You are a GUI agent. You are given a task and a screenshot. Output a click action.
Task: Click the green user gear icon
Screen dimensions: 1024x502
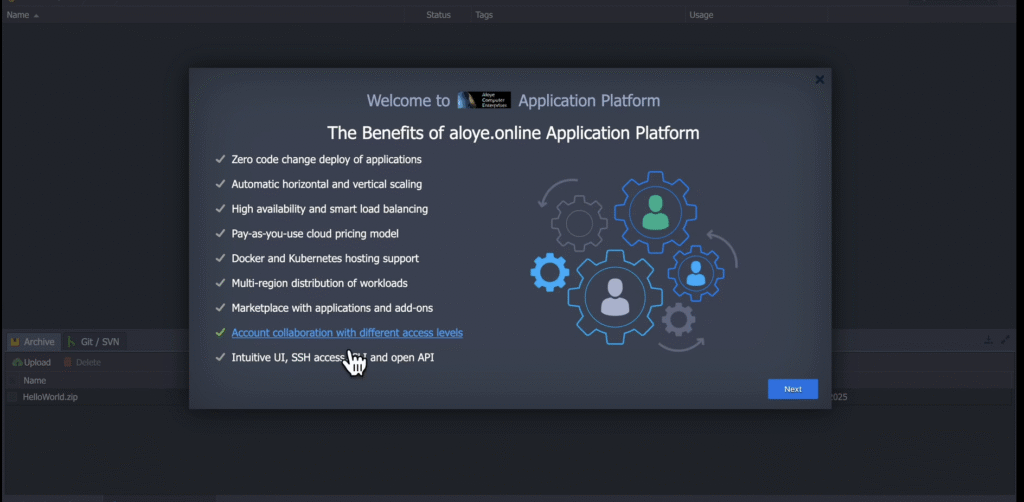[x=655, y=212]
